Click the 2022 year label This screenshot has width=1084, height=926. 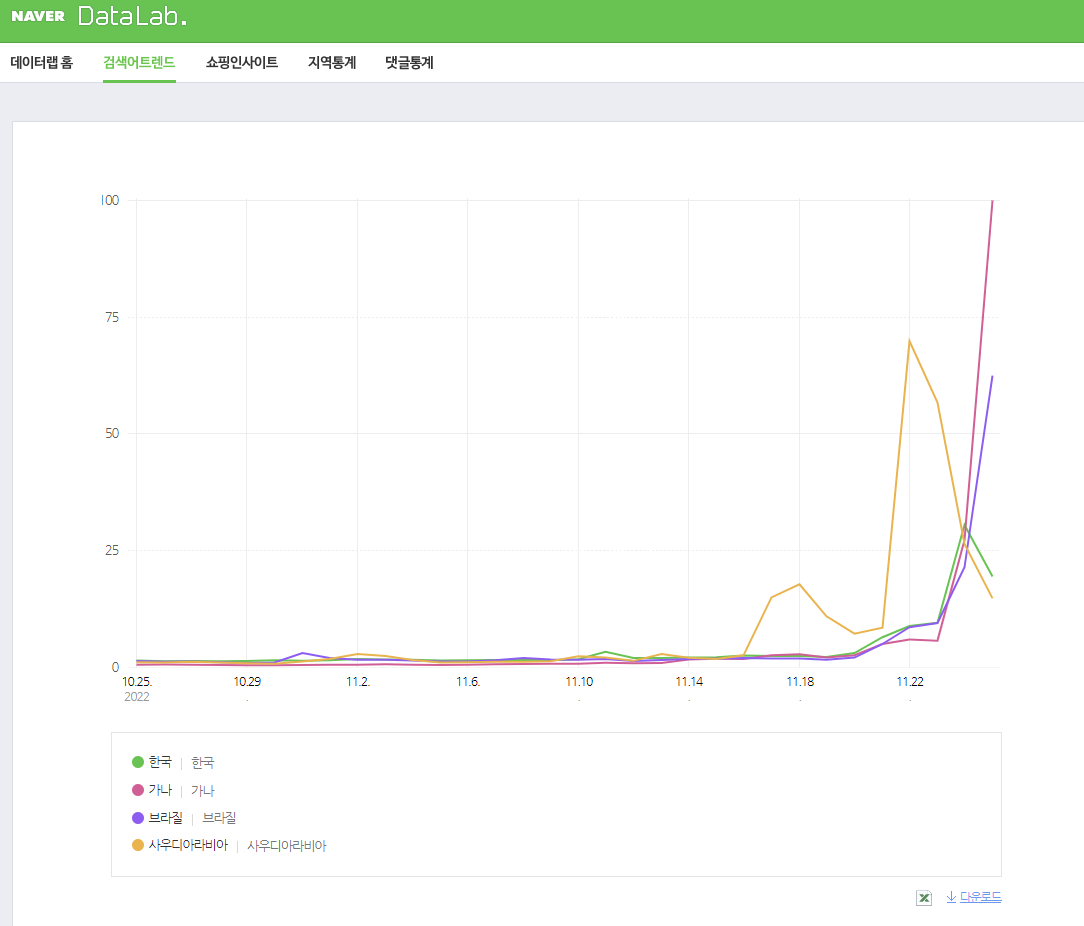pos(137,697)
